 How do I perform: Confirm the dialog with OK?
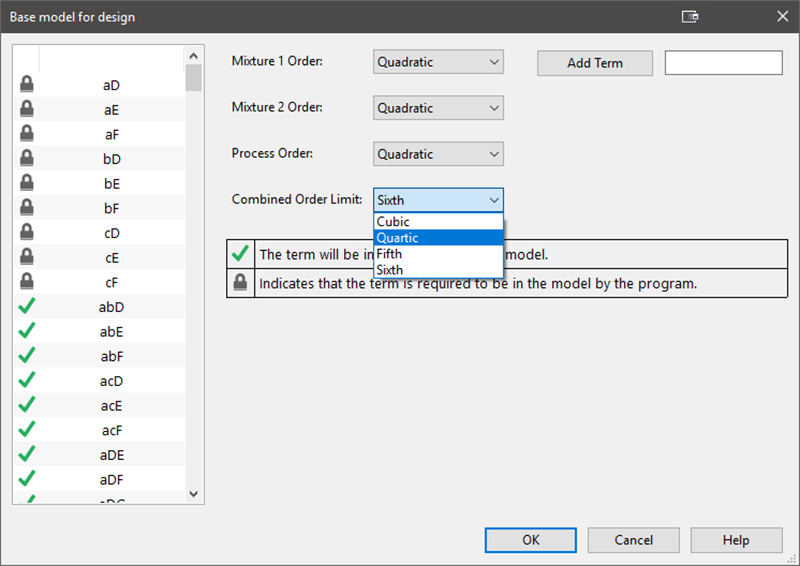click(x=530, y=540)
